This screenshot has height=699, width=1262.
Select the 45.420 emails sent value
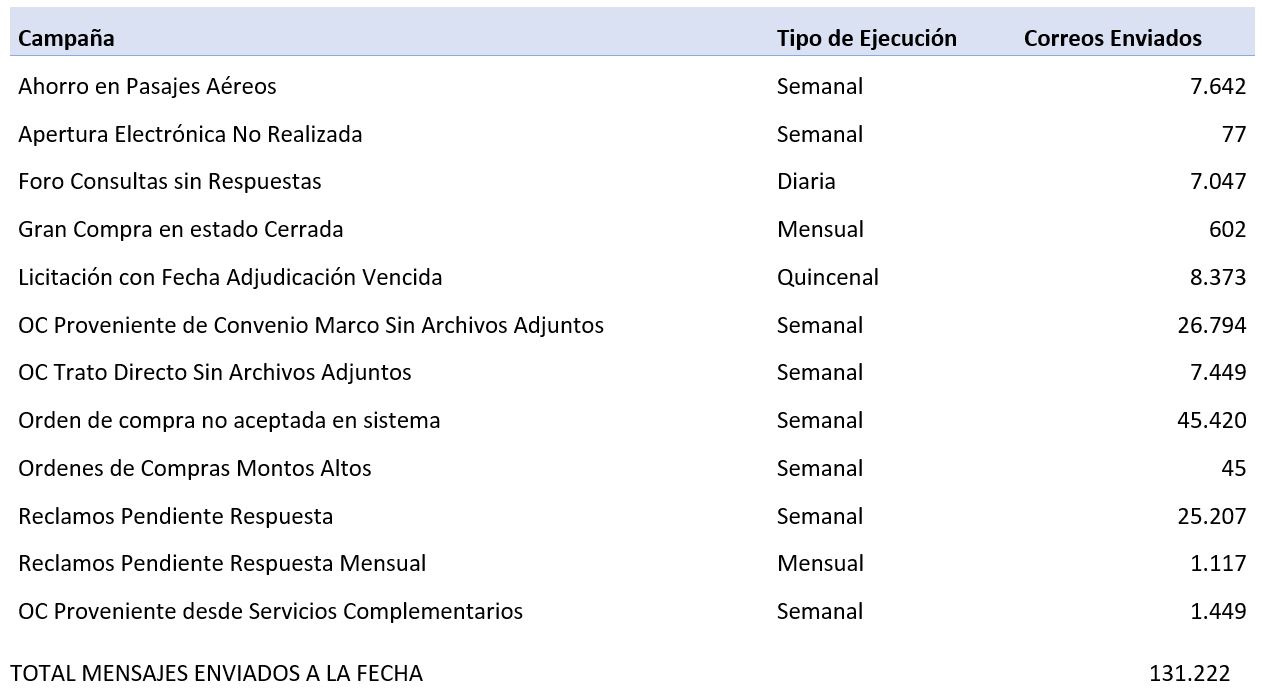pyautogui.click(x=1212, y=420)
